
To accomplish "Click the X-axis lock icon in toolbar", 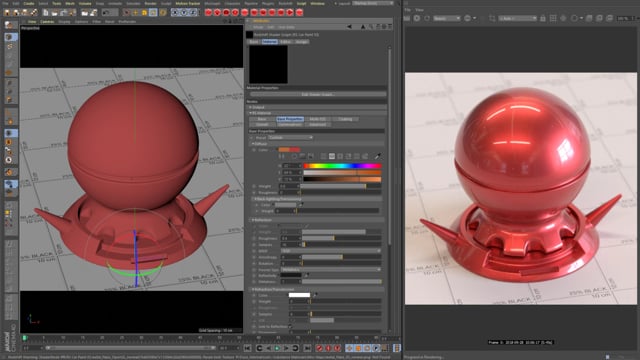I will click(x=175, y=13).
